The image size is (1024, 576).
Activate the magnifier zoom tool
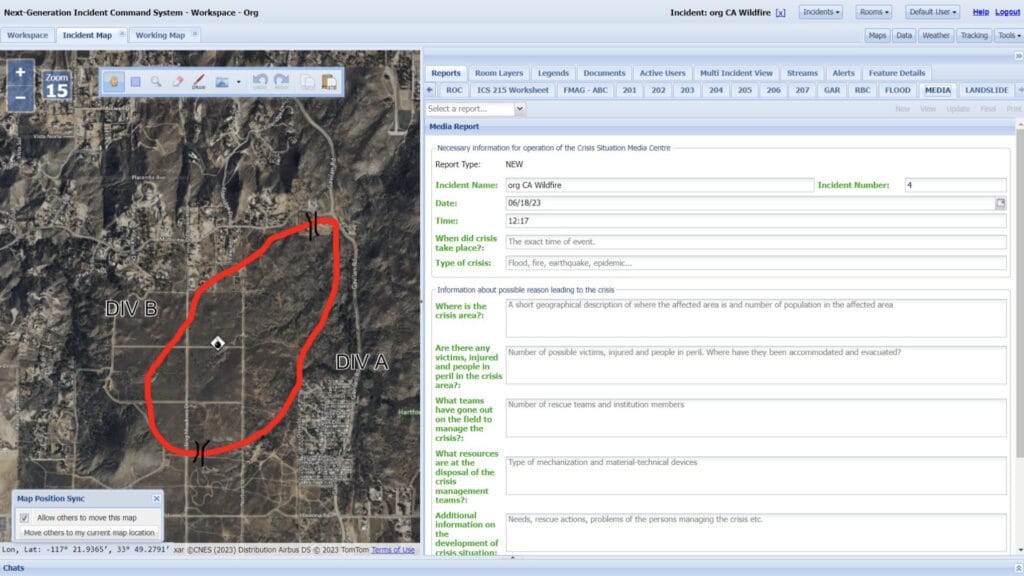point(156,82)
